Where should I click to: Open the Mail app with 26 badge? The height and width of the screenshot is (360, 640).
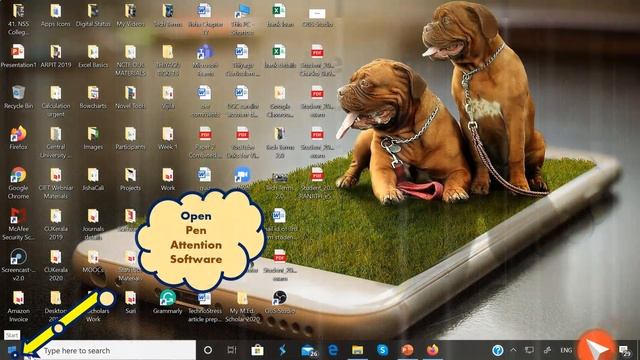[x=309, y=350]
